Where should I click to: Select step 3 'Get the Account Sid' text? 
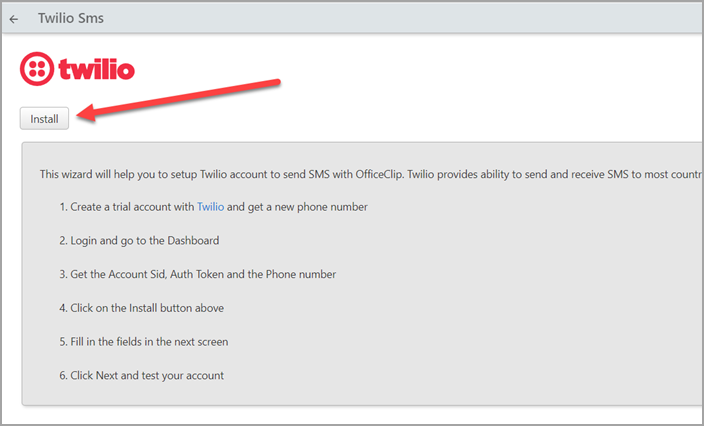click(x=203, y=274)
